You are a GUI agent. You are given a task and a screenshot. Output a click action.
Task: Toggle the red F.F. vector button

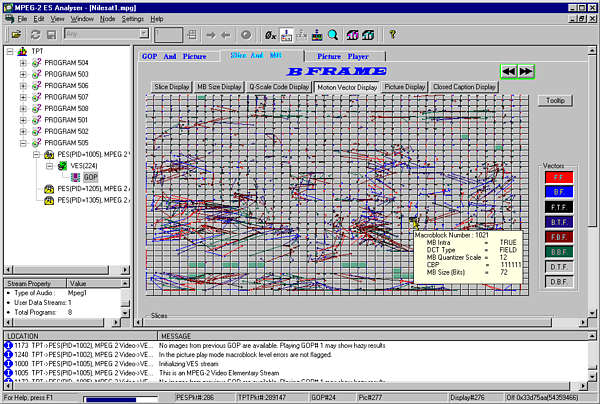point(555,177)
